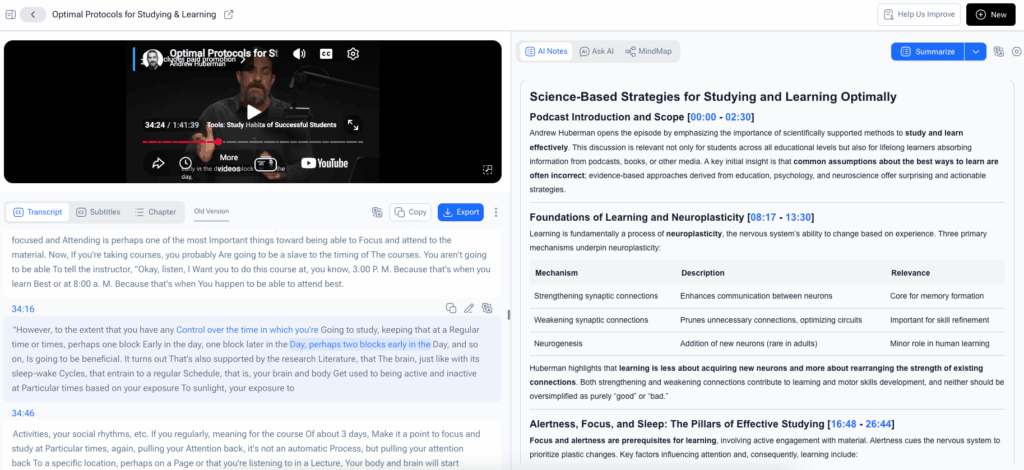The image size is (1024, 470).
Task: Switch to the Chapter tab
Action: click(x=155, y=212)
